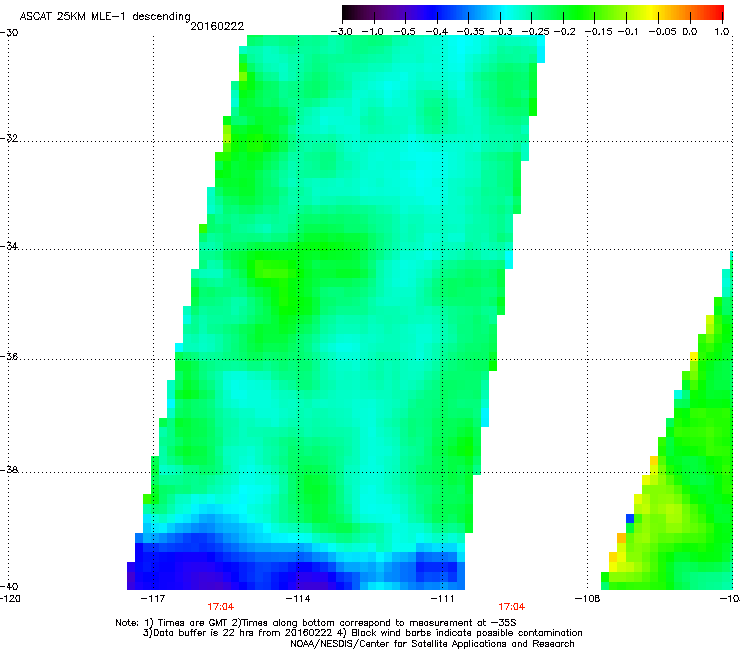Click the 'ASCAT 25KM MLE-1 descending' title
Screen dimensions: 740x650
click(105, 17)
